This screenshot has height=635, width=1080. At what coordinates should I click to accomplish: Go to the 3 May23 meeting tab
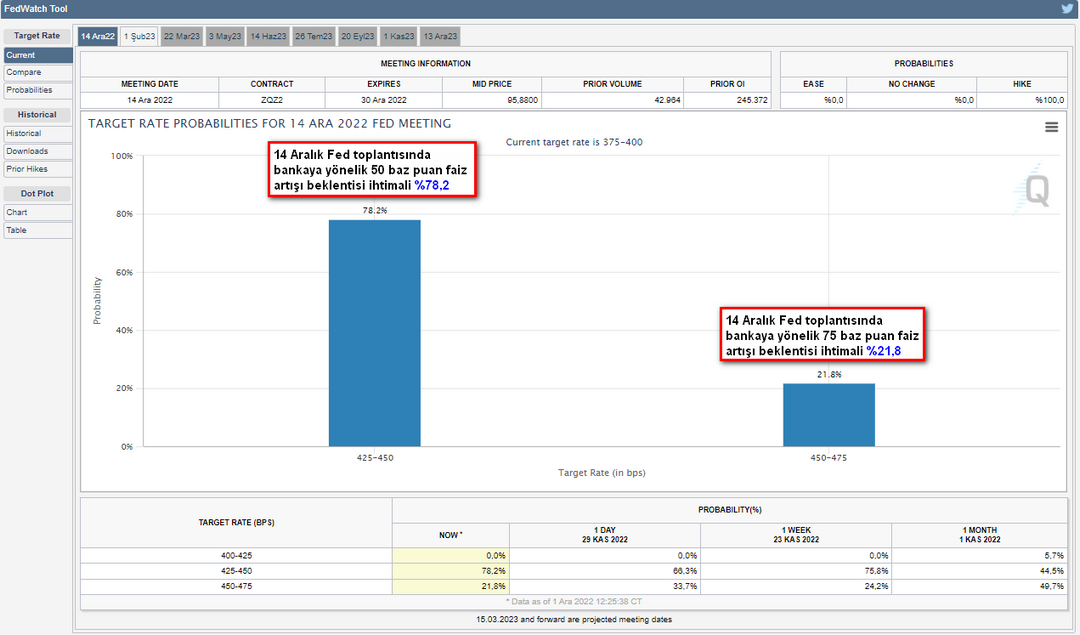[225, 37]
